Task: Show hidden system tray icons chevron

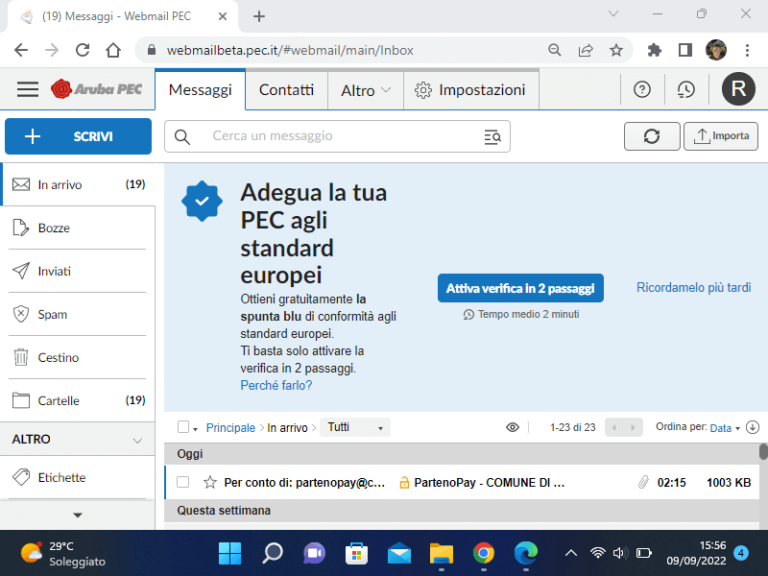Action: point(571,553)
